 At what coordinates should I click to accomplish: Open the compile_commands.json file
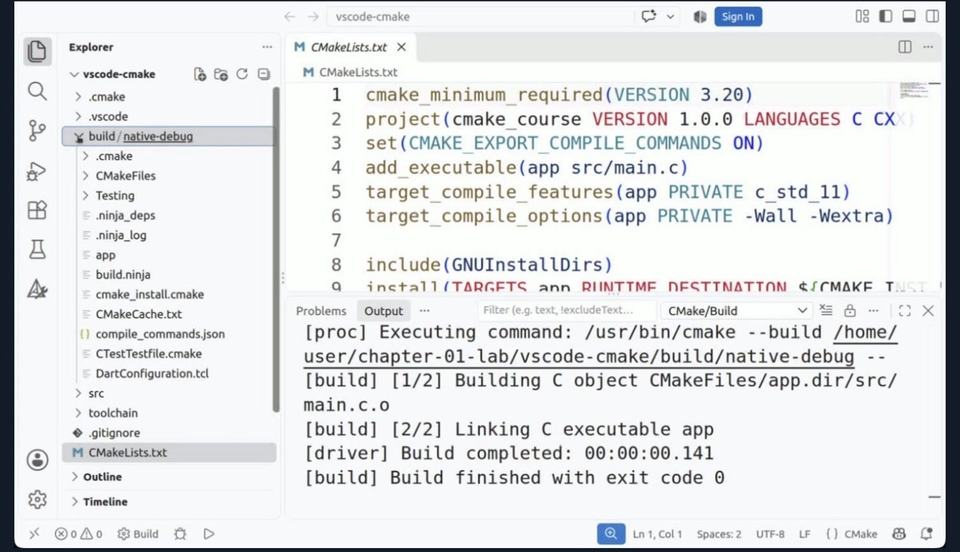point(160,334)
